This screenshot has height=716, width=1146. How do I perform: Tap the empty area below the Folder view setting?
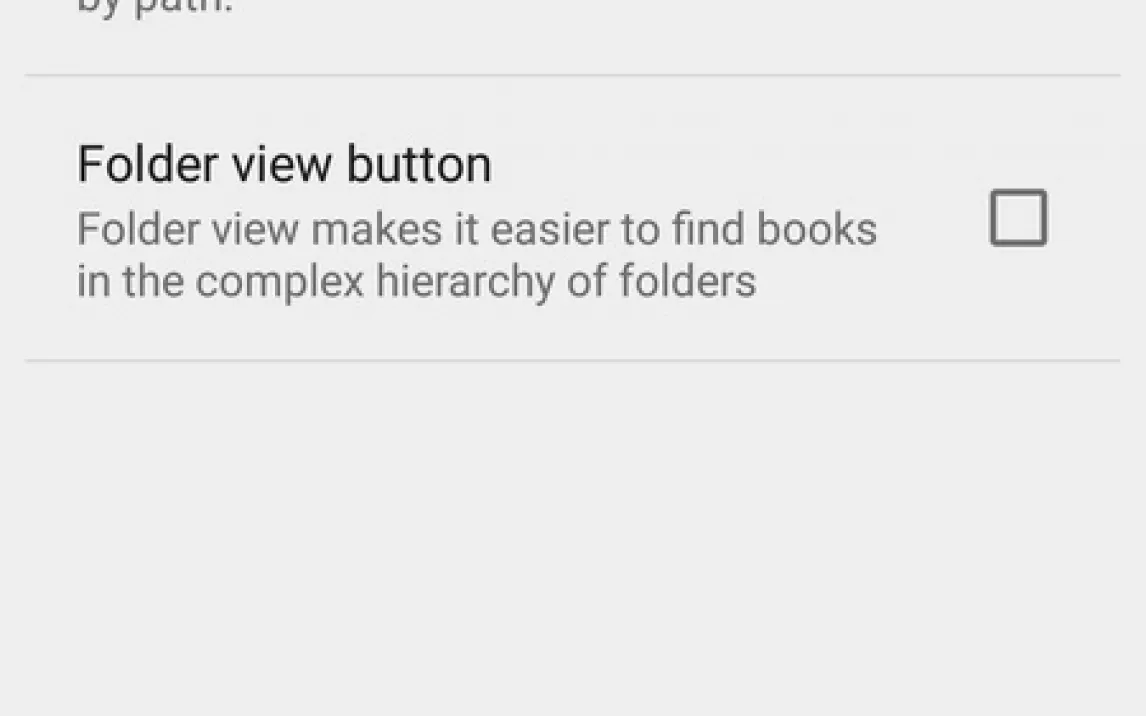coord(573,537)
